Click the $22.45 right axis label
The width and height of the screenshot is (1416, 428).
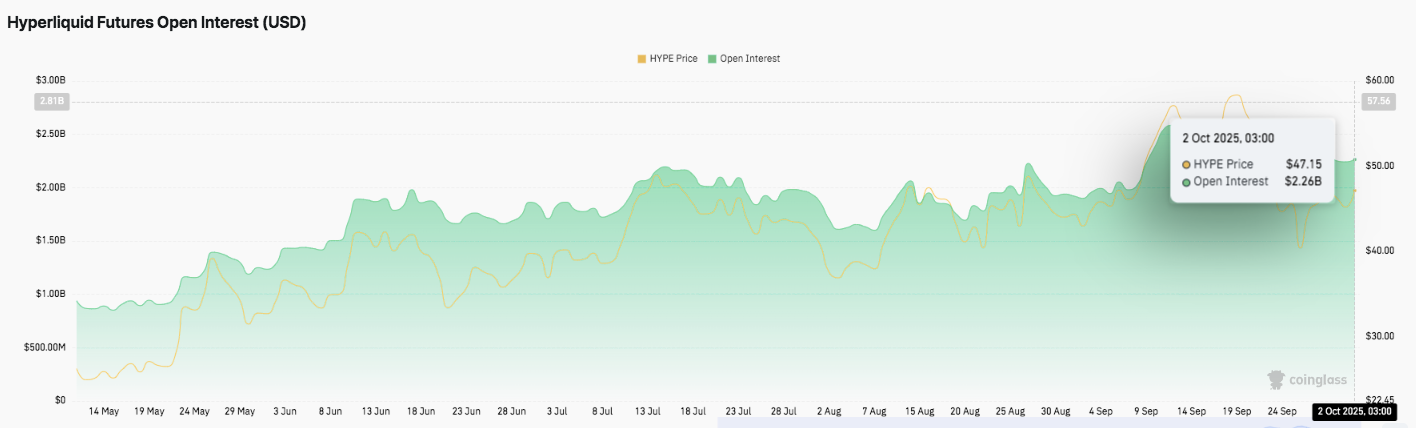click(x=1380, y=401)
